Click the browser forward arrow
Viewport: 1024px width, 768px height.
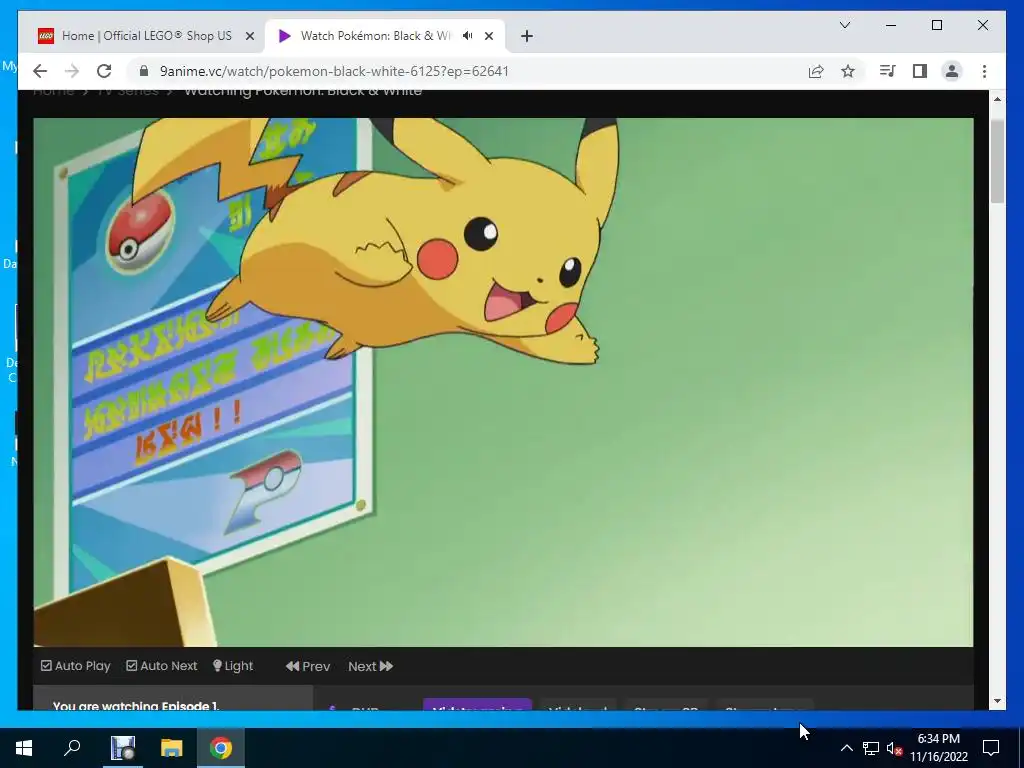(72, 71)
